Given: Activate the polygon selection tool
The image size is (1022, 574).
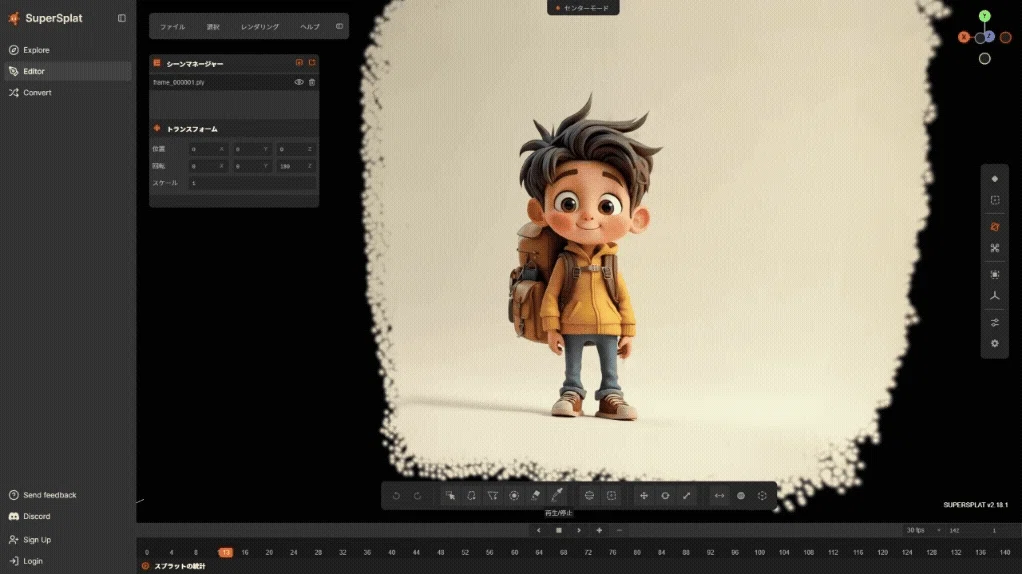Looking at the screenshot, I should pos(493,496).
